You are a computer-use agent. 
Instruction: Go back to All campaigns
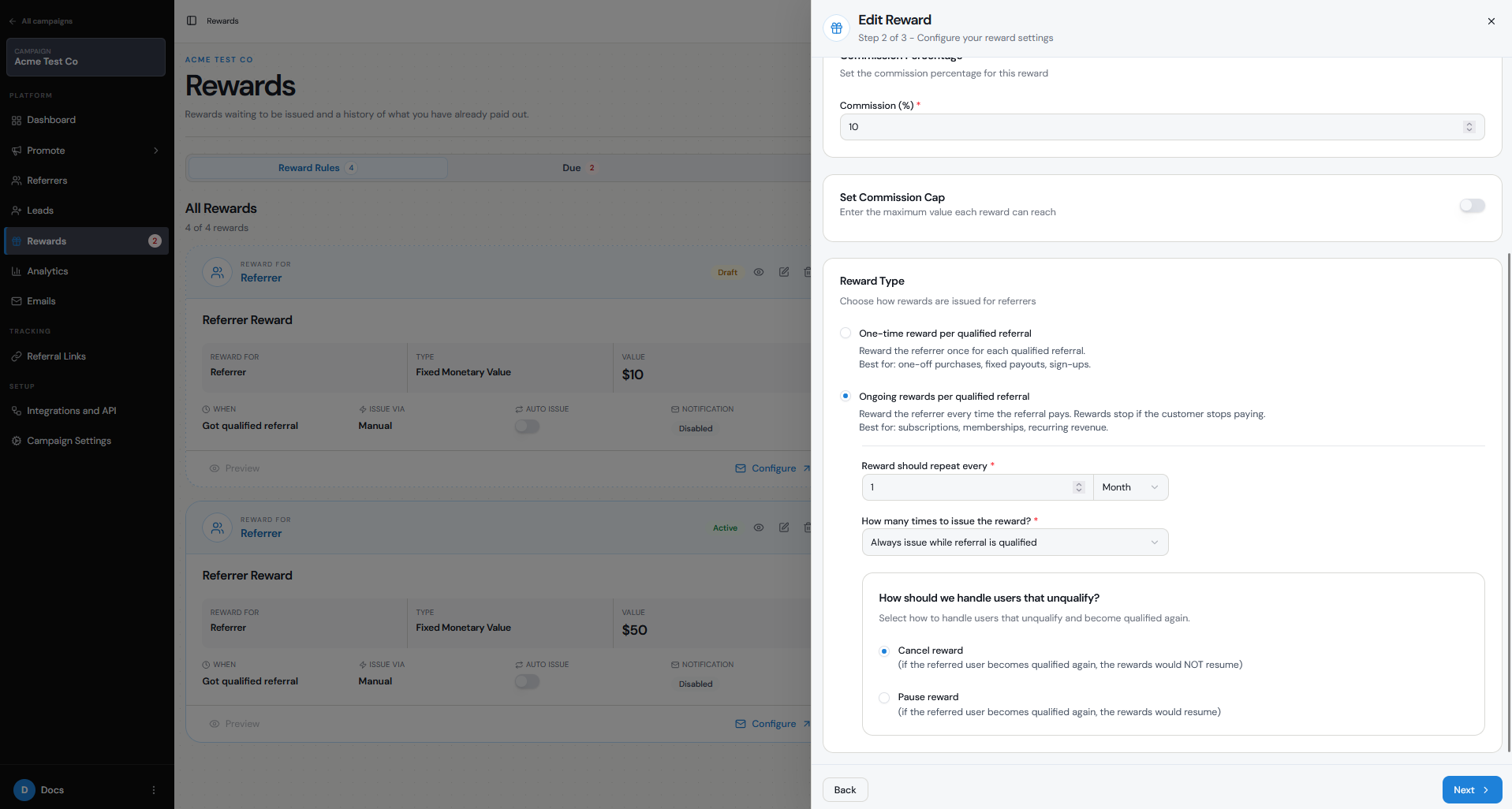41,21
